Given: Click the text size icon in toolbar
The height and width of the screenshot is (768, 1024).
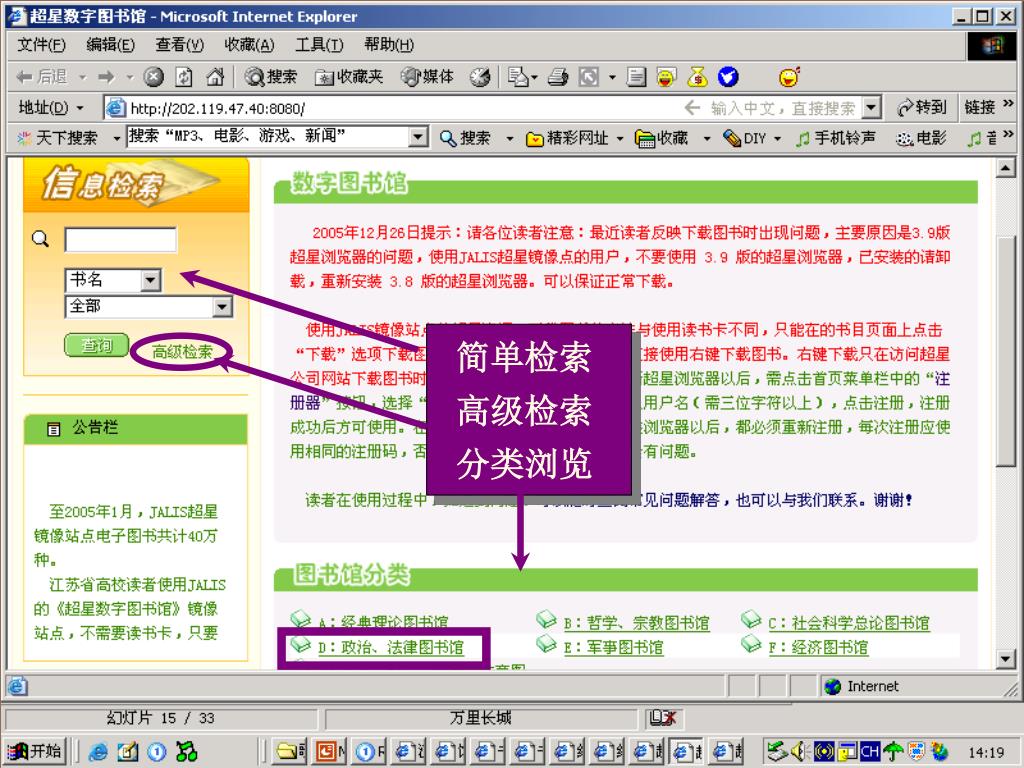Looking at the screenshot, I should click(x=589, y=77).
